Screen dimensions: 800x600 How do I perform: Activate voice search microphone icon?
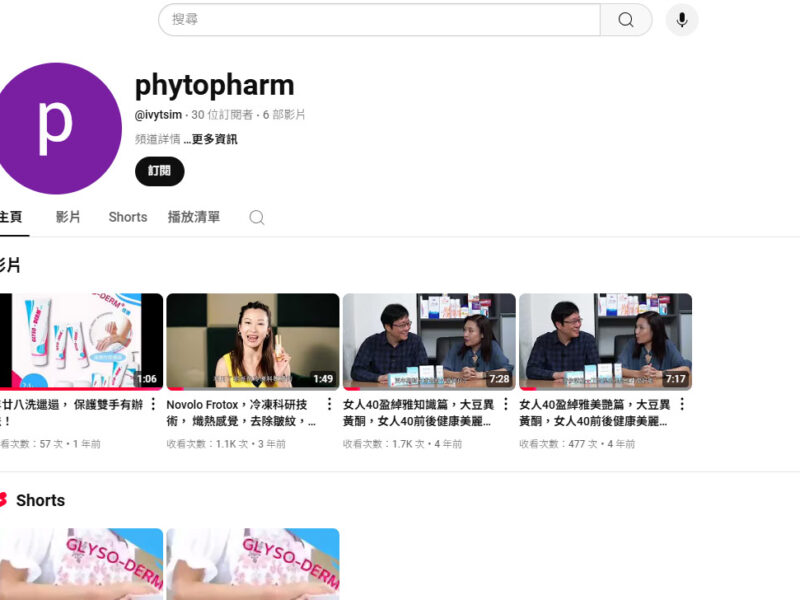[682, 20]
